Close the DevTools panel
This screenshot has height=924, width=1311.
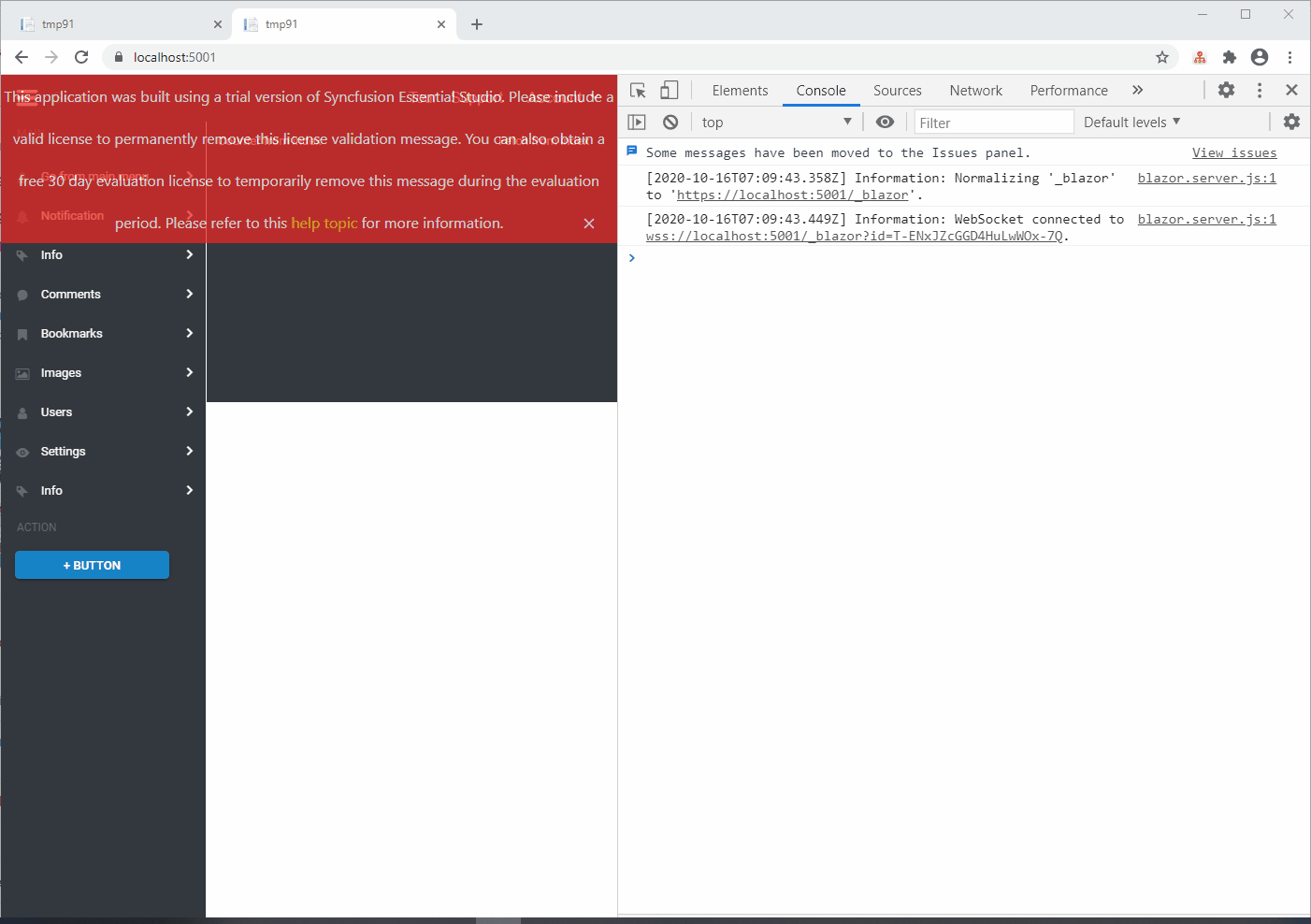pos(1291,91)
